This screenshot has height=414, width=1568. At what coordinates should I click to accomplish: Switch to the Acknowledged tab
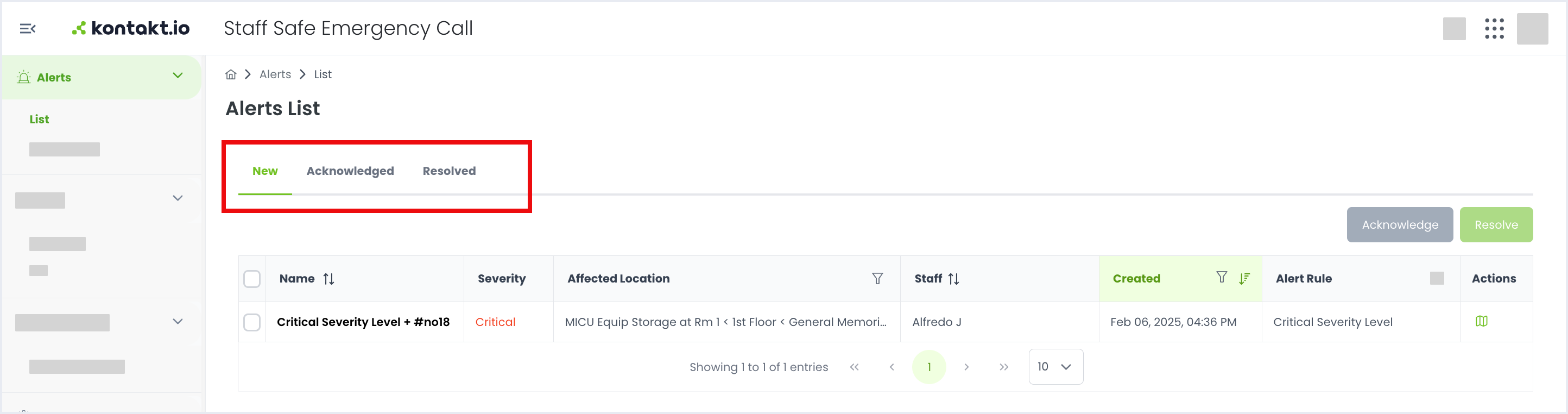point(350,171)
